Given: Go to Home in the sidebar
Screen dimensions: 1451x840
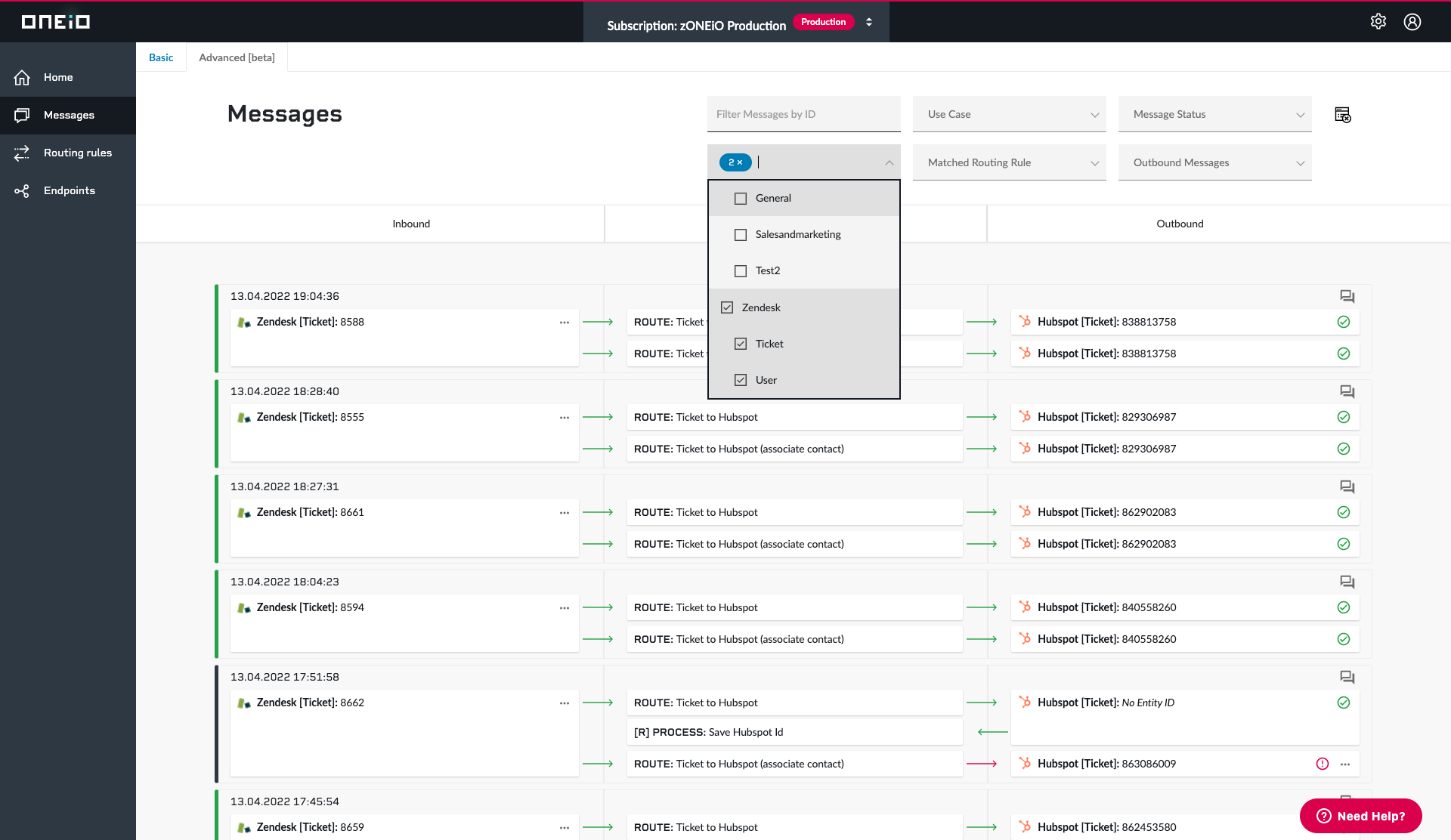Looking at the screenshot, I should point(68,77).
